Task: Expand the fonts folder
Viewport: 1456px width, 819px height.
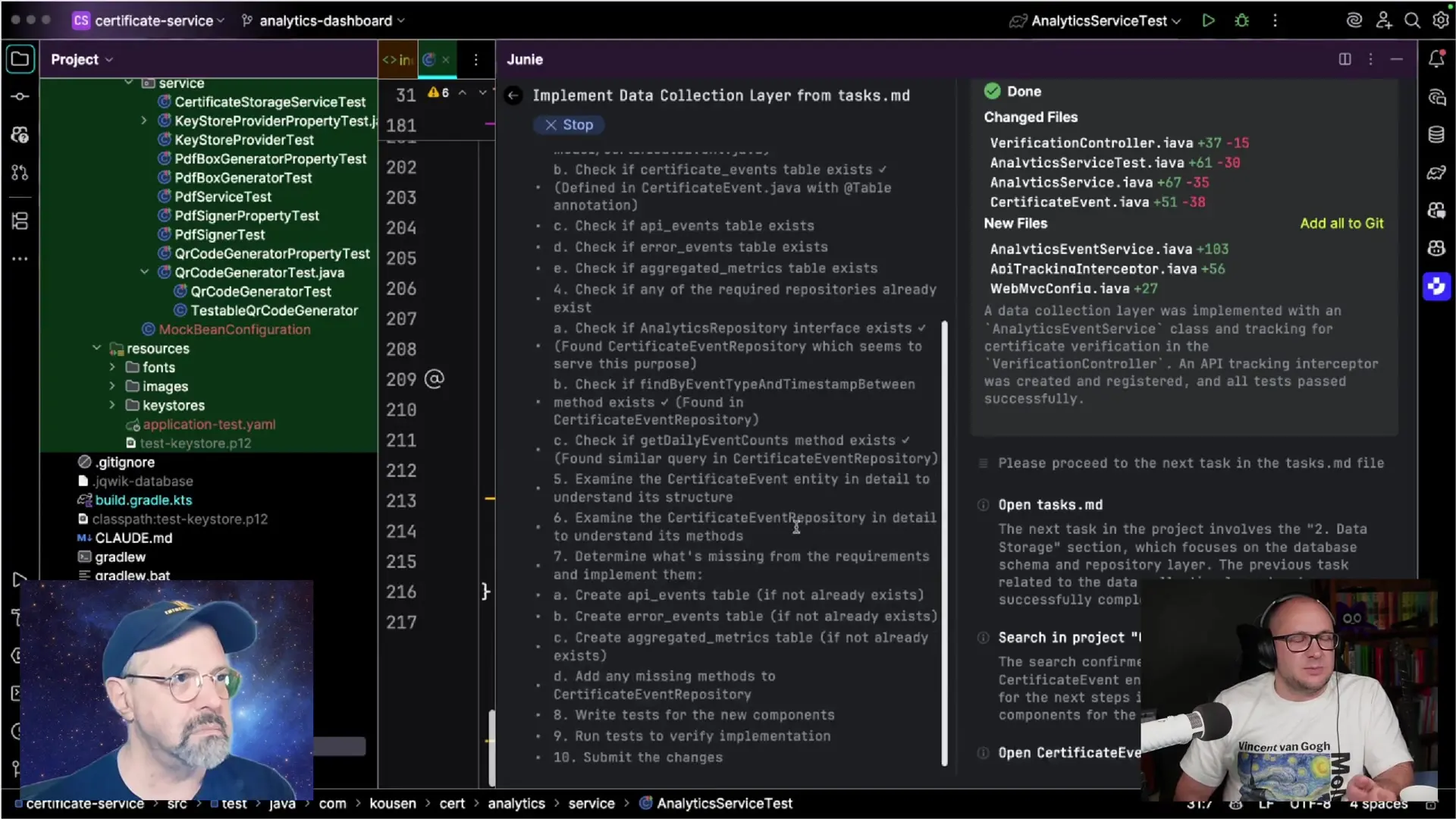Action: (112, 367)
